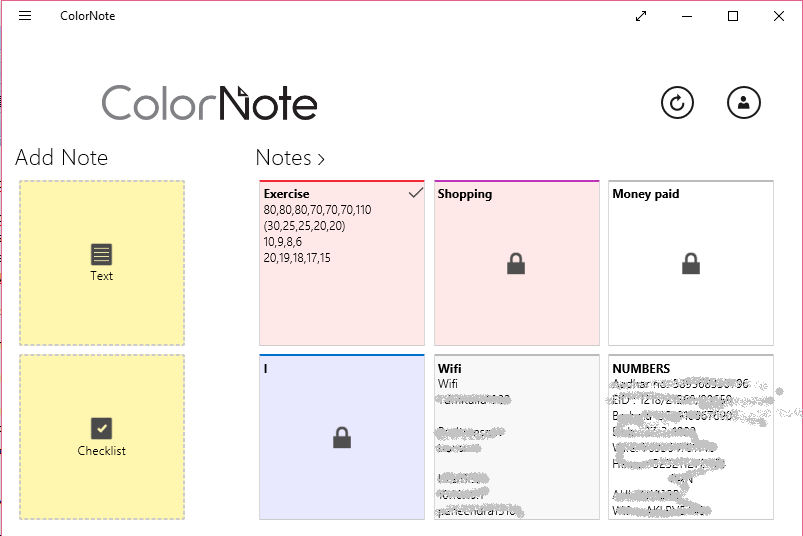The image size is (803, 536).
Task: Open the NUMBERS note card
Action: (691, 437)
